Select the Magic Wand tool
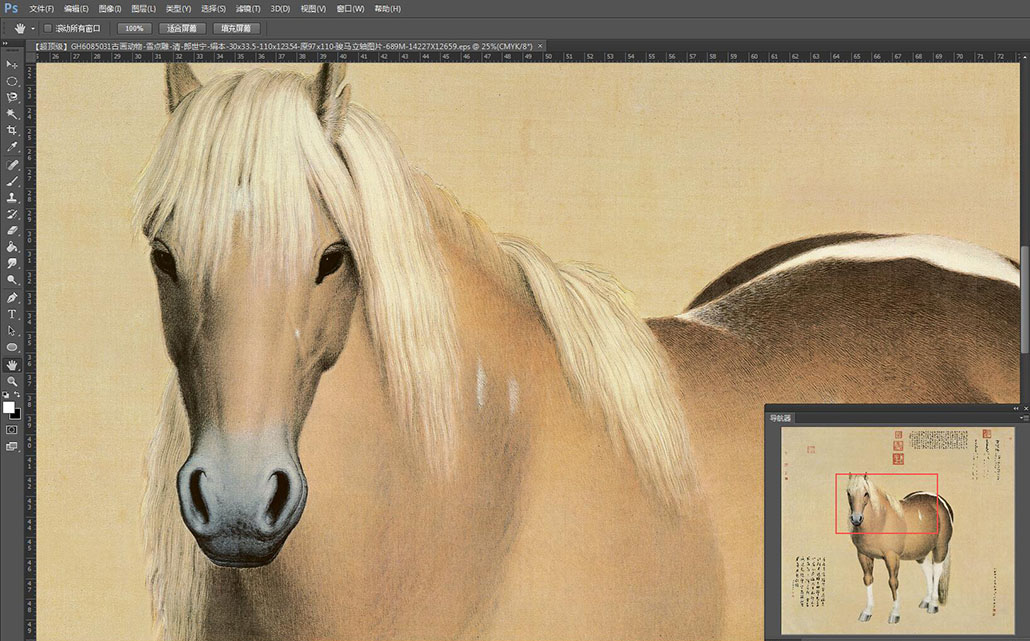This screenshot has height=641, width=1030. pyautogui.click(x=12, y=114)
